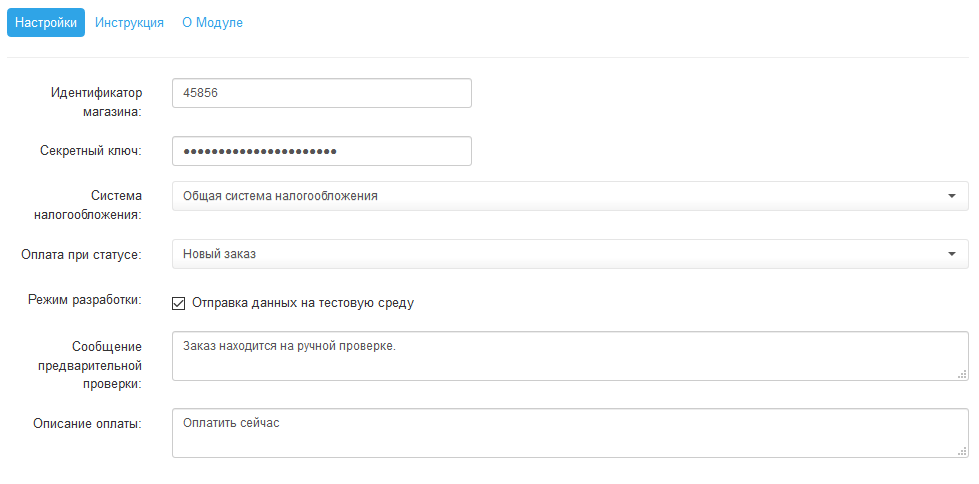Open the О Модуле tab

click(212, 22)
